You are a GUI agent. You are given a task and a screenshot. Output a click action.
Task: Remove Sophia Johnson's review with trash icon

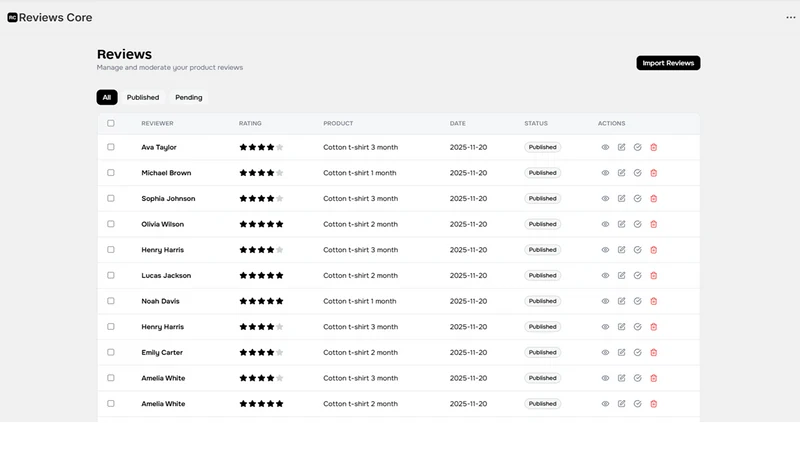654,198
